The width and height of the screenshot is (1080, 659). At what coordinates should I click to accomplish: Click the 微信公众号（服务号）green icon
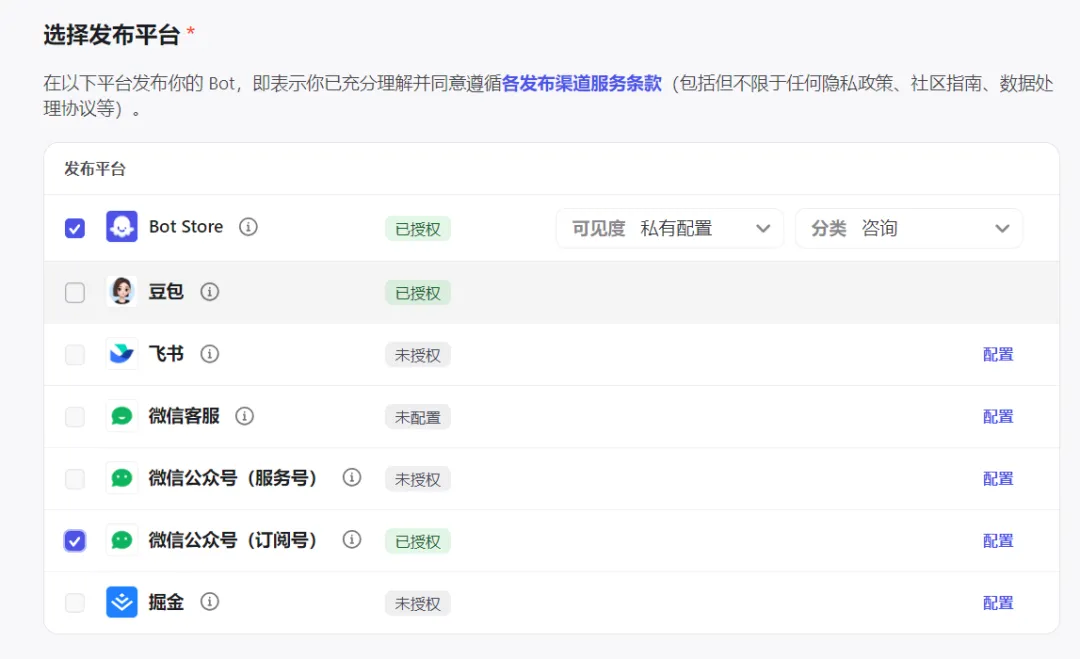(x=122, y=478)
